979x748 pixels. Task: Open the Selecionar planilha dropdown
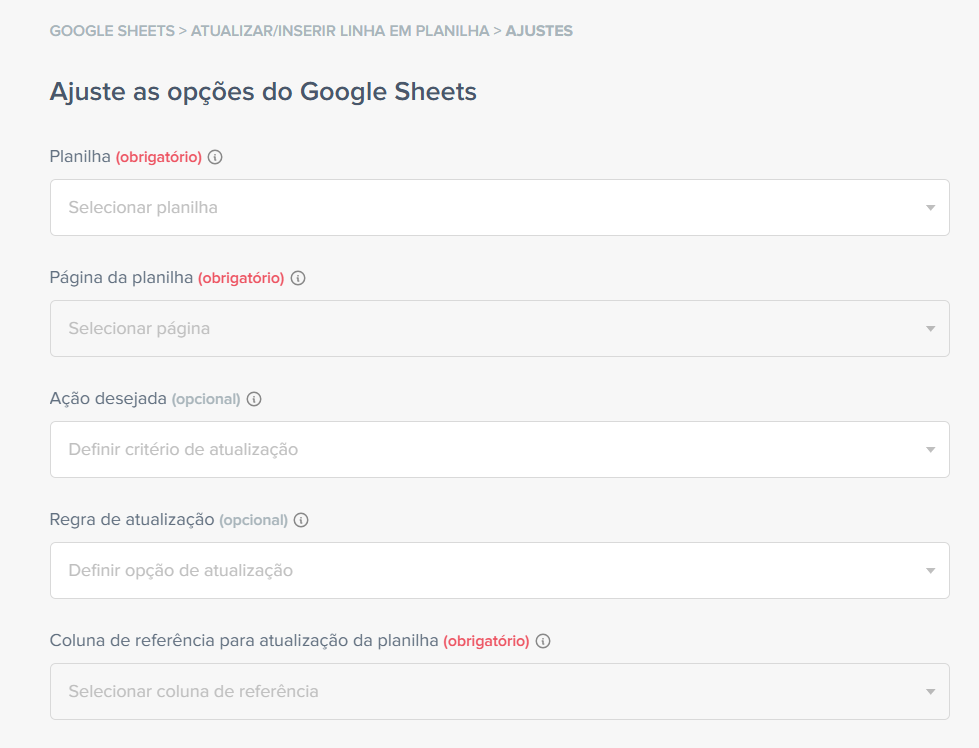point(499,207)
